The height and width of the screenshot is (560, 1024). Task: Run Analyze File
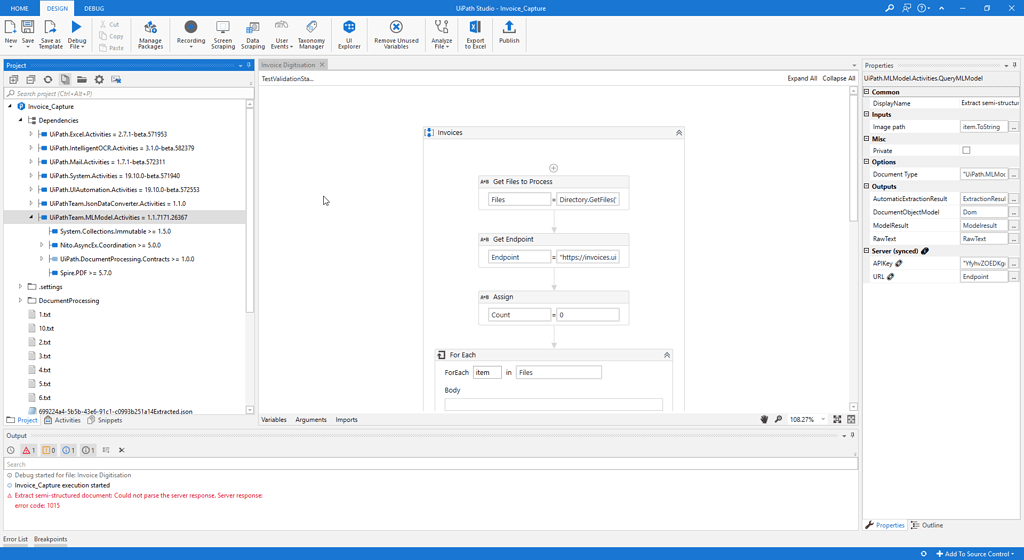click(x=441, y=34)
